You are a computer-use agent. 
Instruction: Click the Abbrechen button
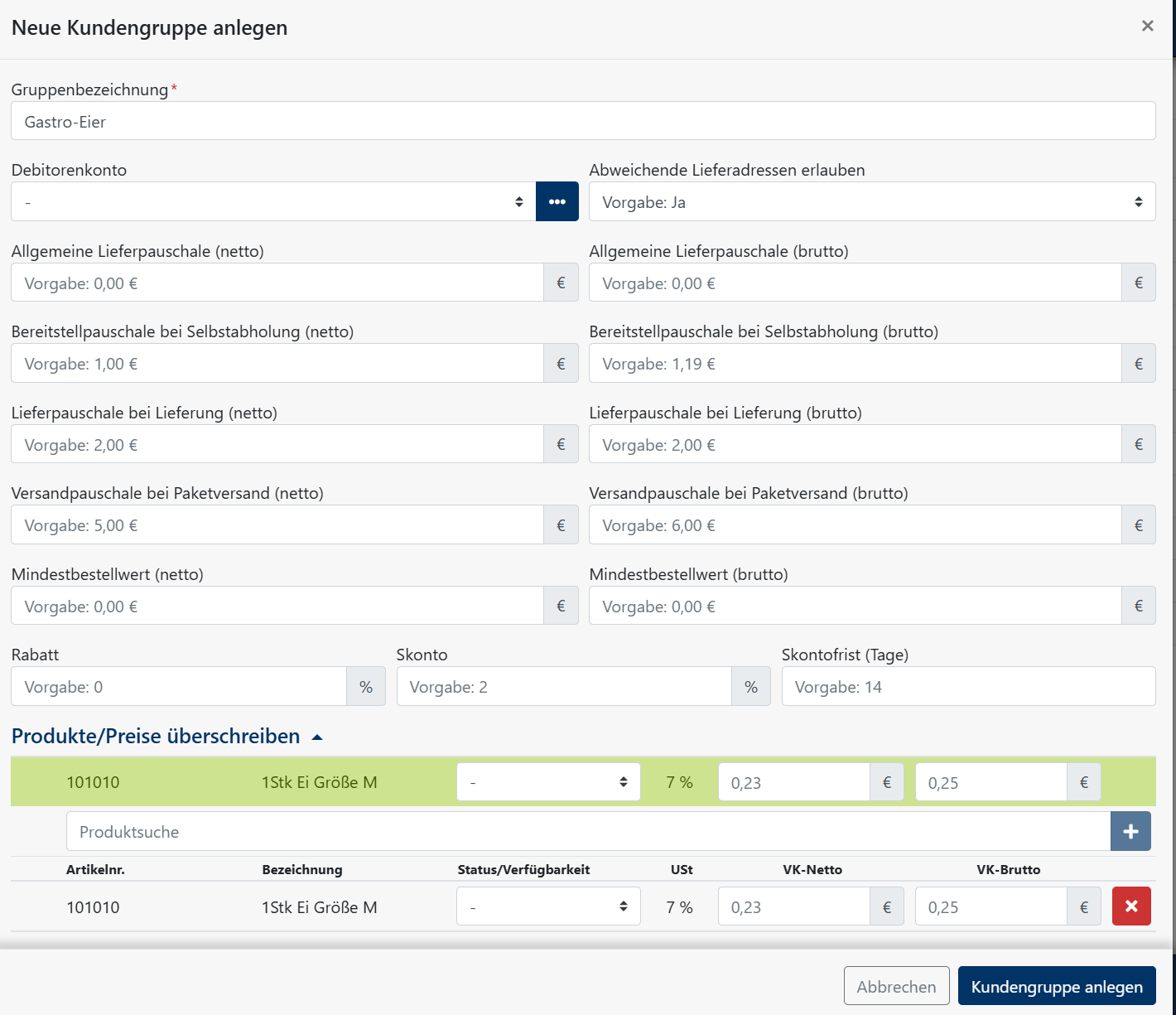click(896, 986)
